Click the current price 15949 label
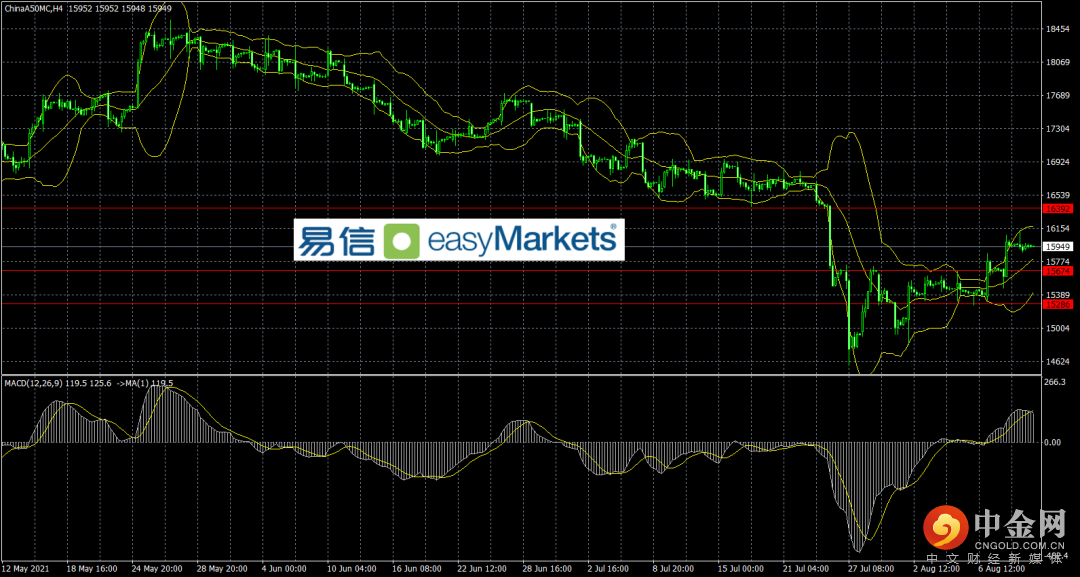 [x=1057, y=246]
